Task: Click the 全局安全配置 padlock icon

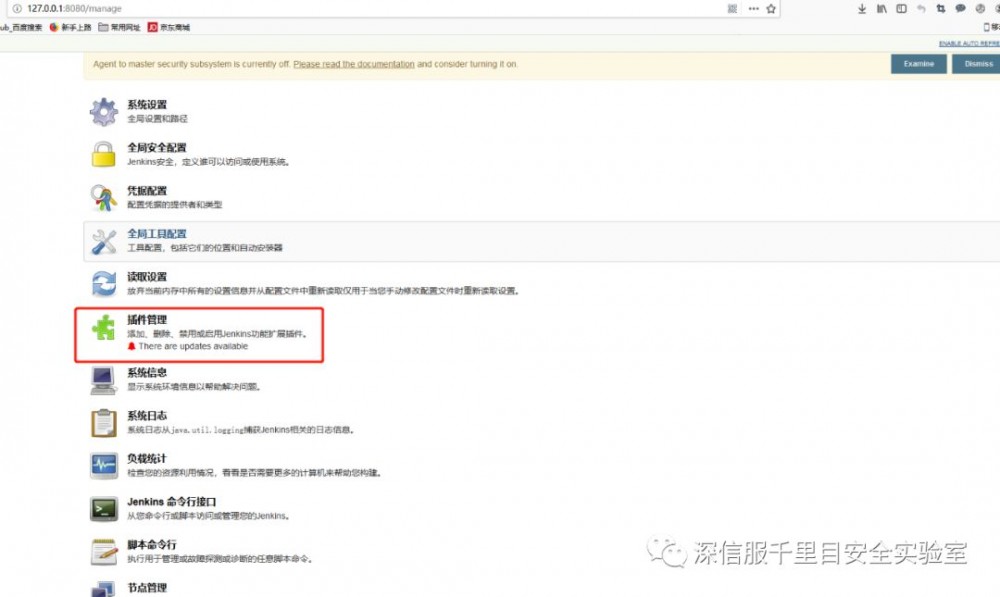Action: coord(103,156)
